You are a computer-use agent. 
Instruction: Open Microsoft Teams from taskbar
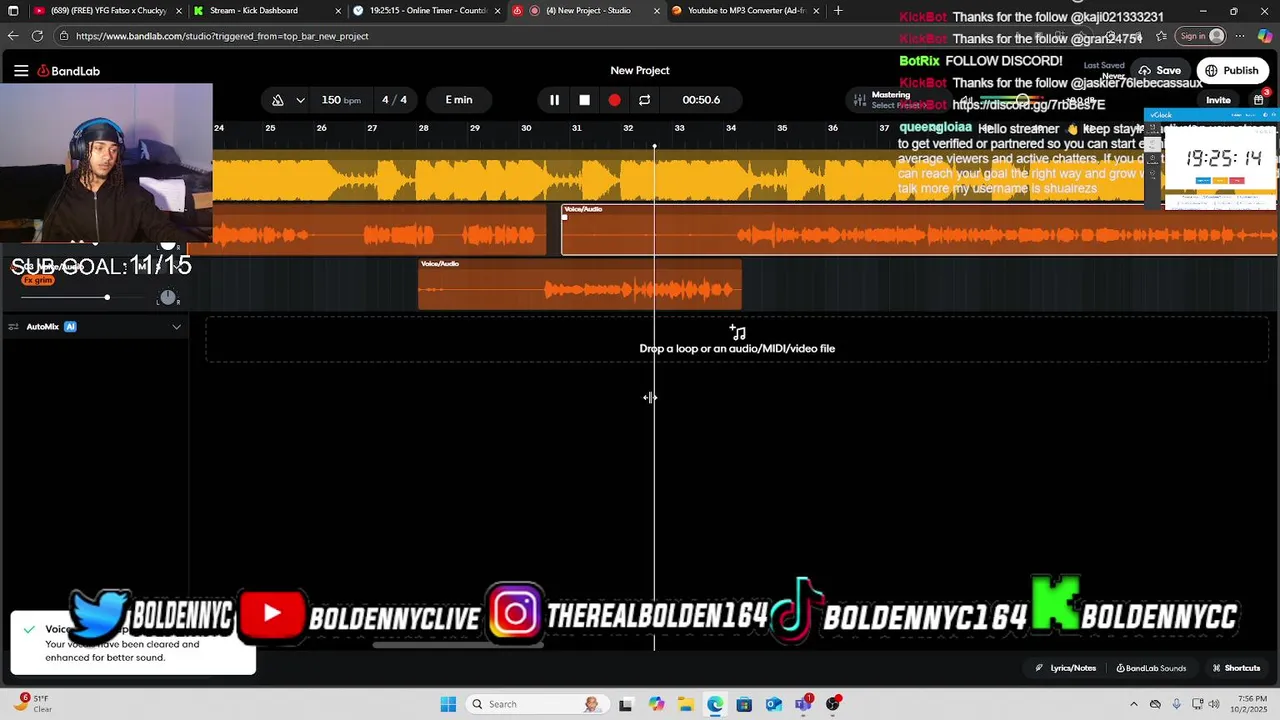pos(803,704)
